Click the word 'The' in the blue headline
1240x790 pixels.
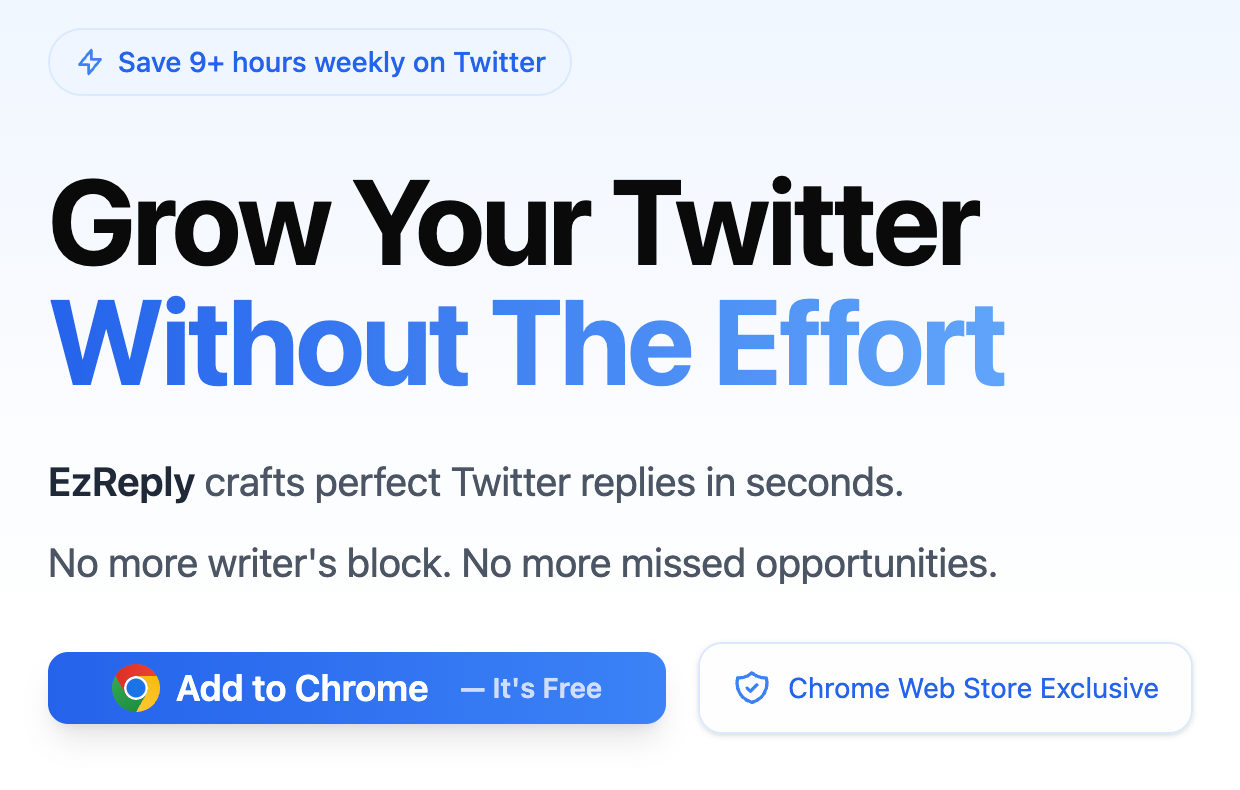(592, 345)
